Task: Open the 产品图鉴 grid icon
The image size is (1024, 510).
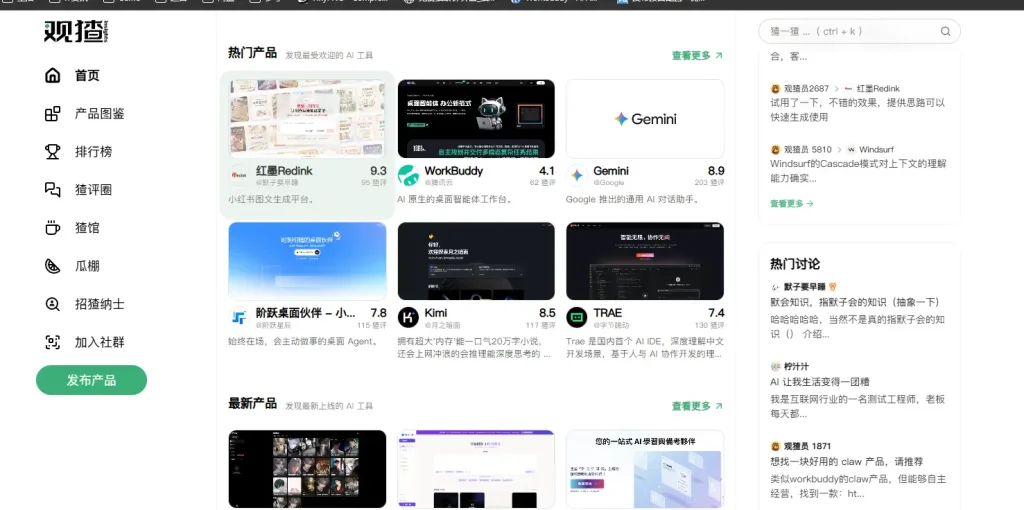Action: tap(53, 114)
